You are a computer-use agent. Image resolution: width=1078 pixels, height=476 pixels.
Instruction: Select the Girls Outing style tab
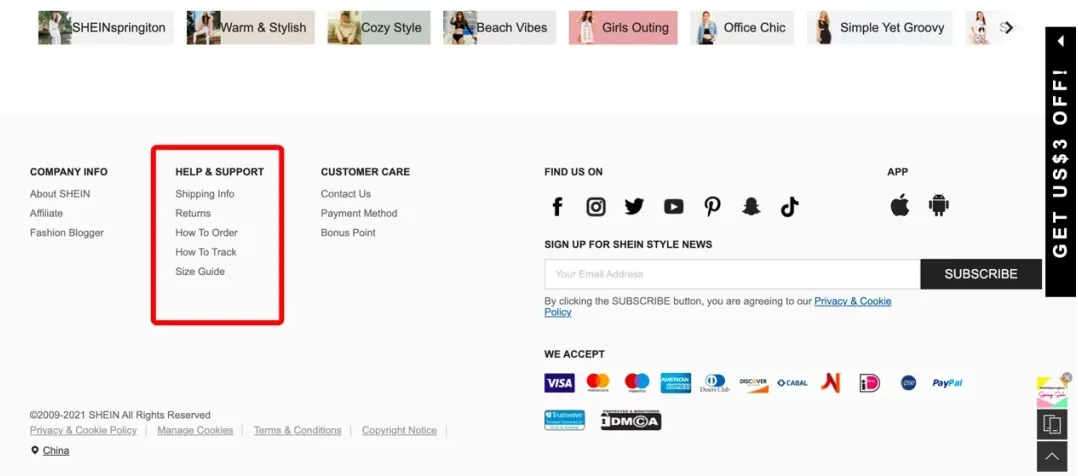pyautogui.click(x=623, y=28)
